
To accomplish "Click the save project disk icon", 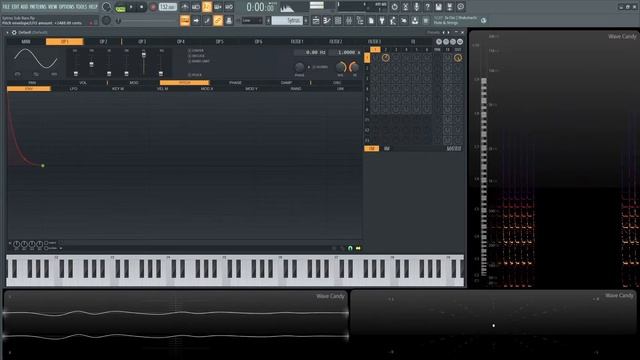I will (438, 7).
